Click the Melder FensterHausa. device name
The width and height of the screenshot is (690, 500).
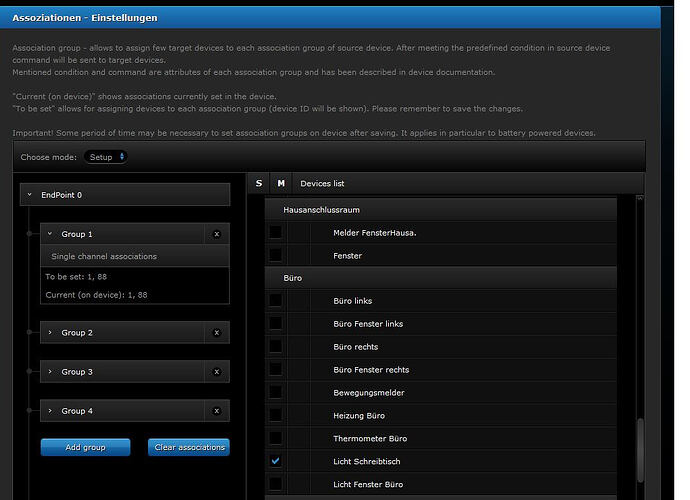pyautogui.click(x=374, y=233)
